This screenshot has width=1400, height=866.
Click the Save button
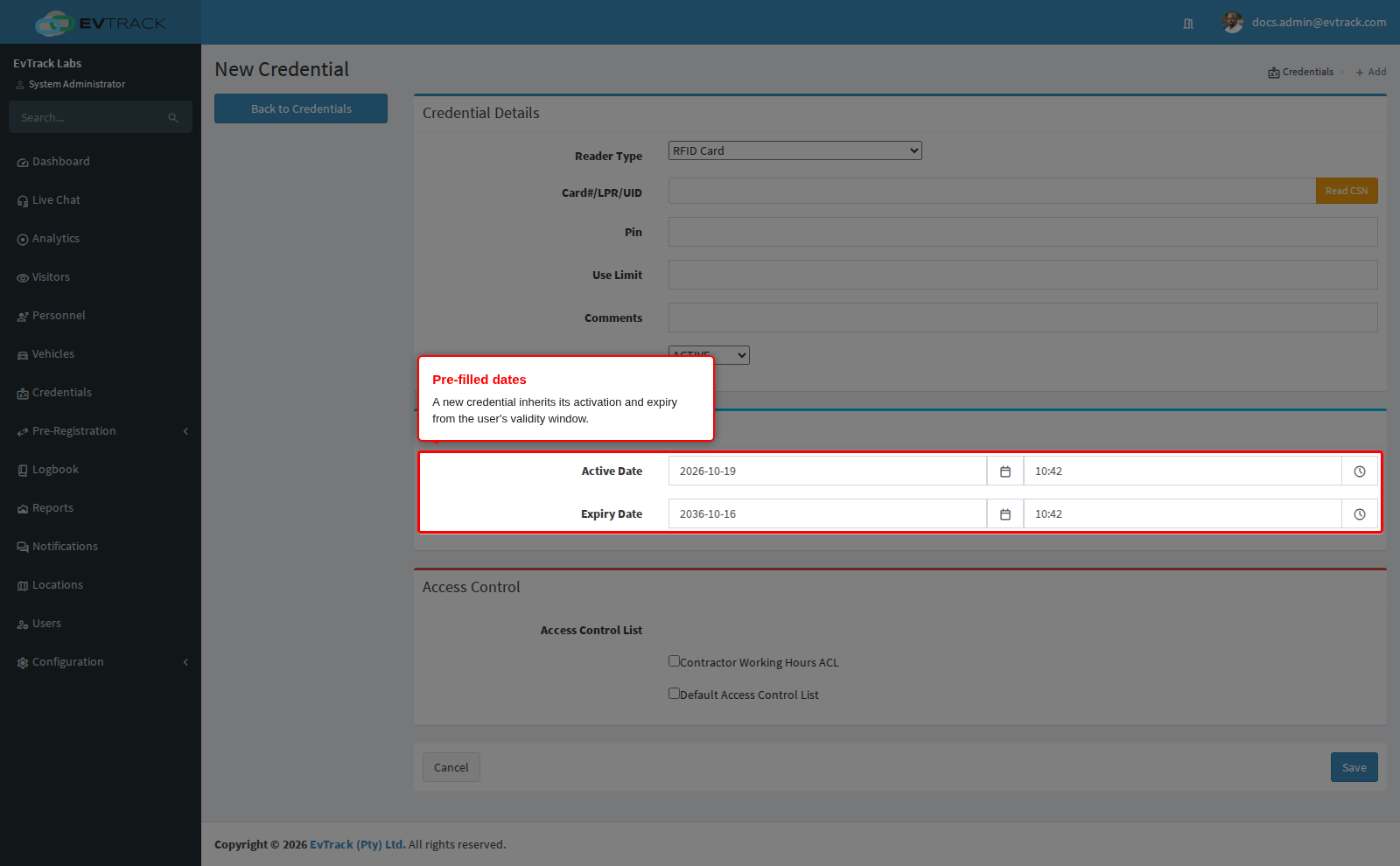[x=1354, y=767]
